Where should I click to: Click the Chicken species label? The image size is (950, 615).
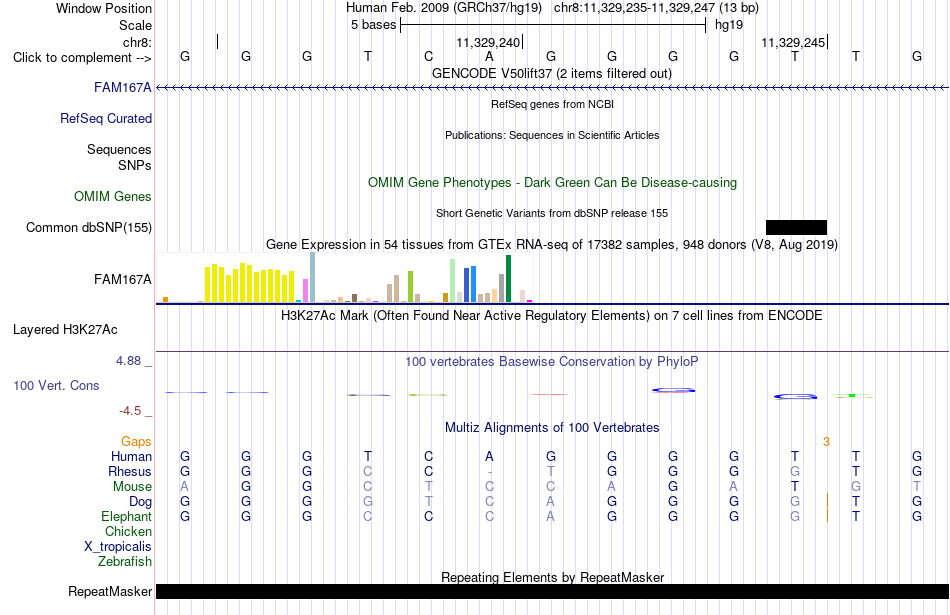(x=128, y=532)
